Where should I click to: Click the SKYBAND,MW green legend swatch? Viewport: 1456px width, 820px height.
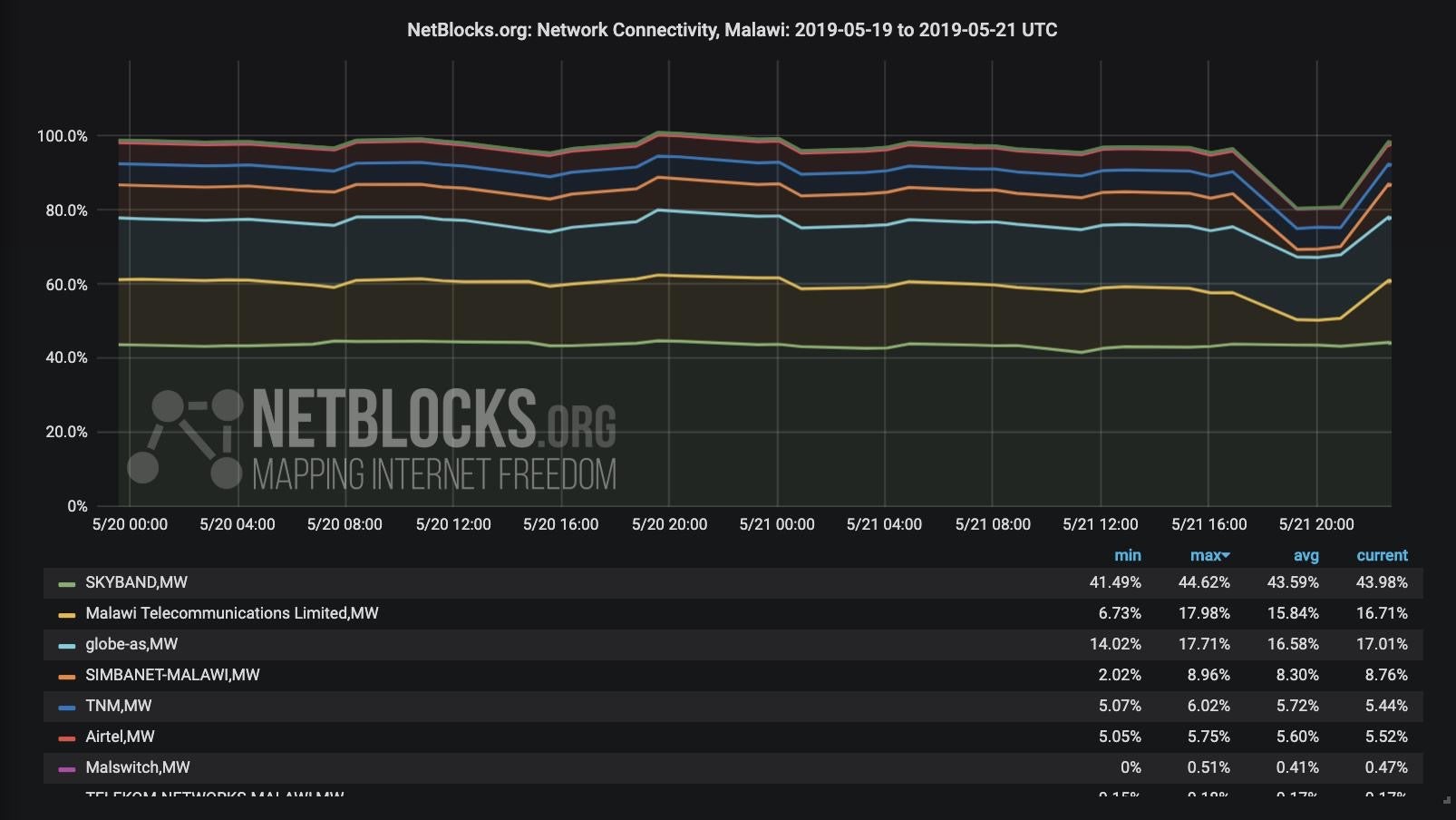[x=66, y=583]
